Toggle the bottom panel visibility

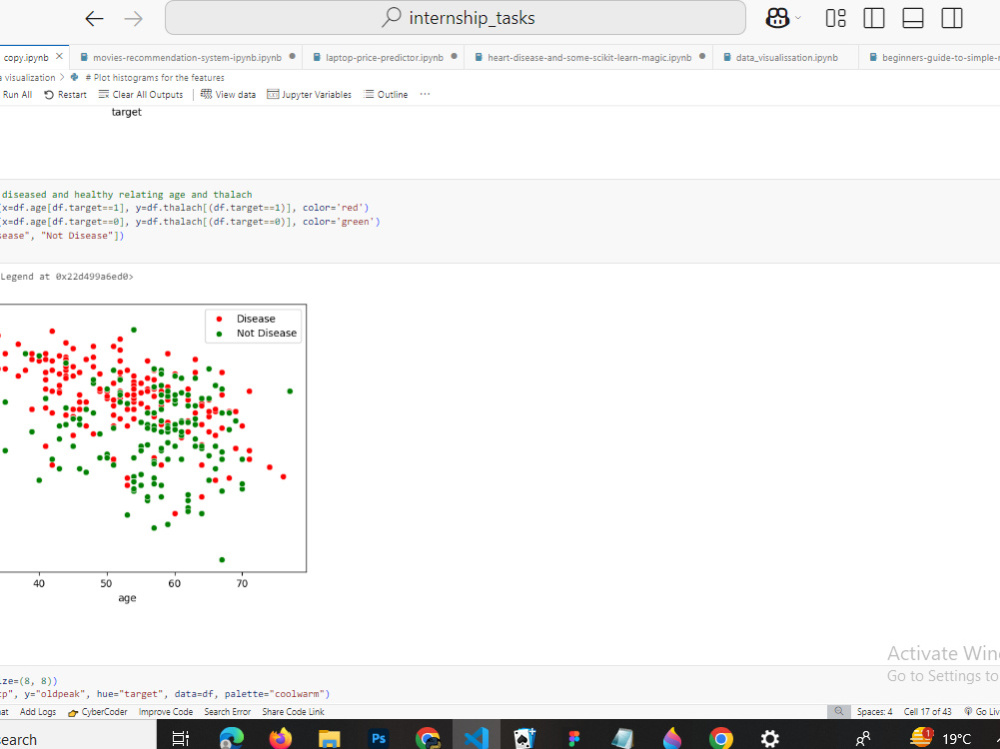point(913,18)
